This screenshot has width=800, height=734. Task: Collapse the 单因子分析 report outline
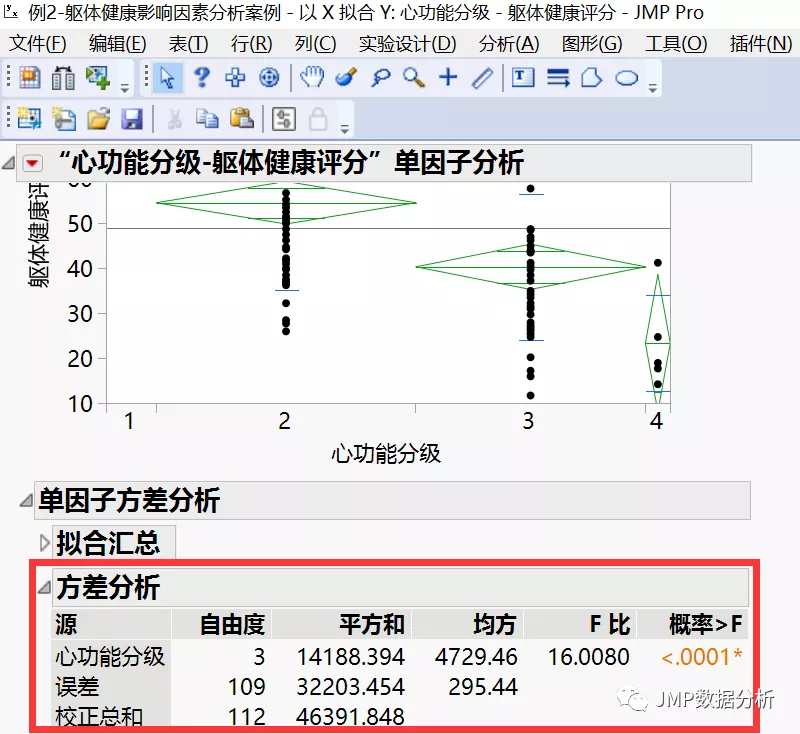8,163
